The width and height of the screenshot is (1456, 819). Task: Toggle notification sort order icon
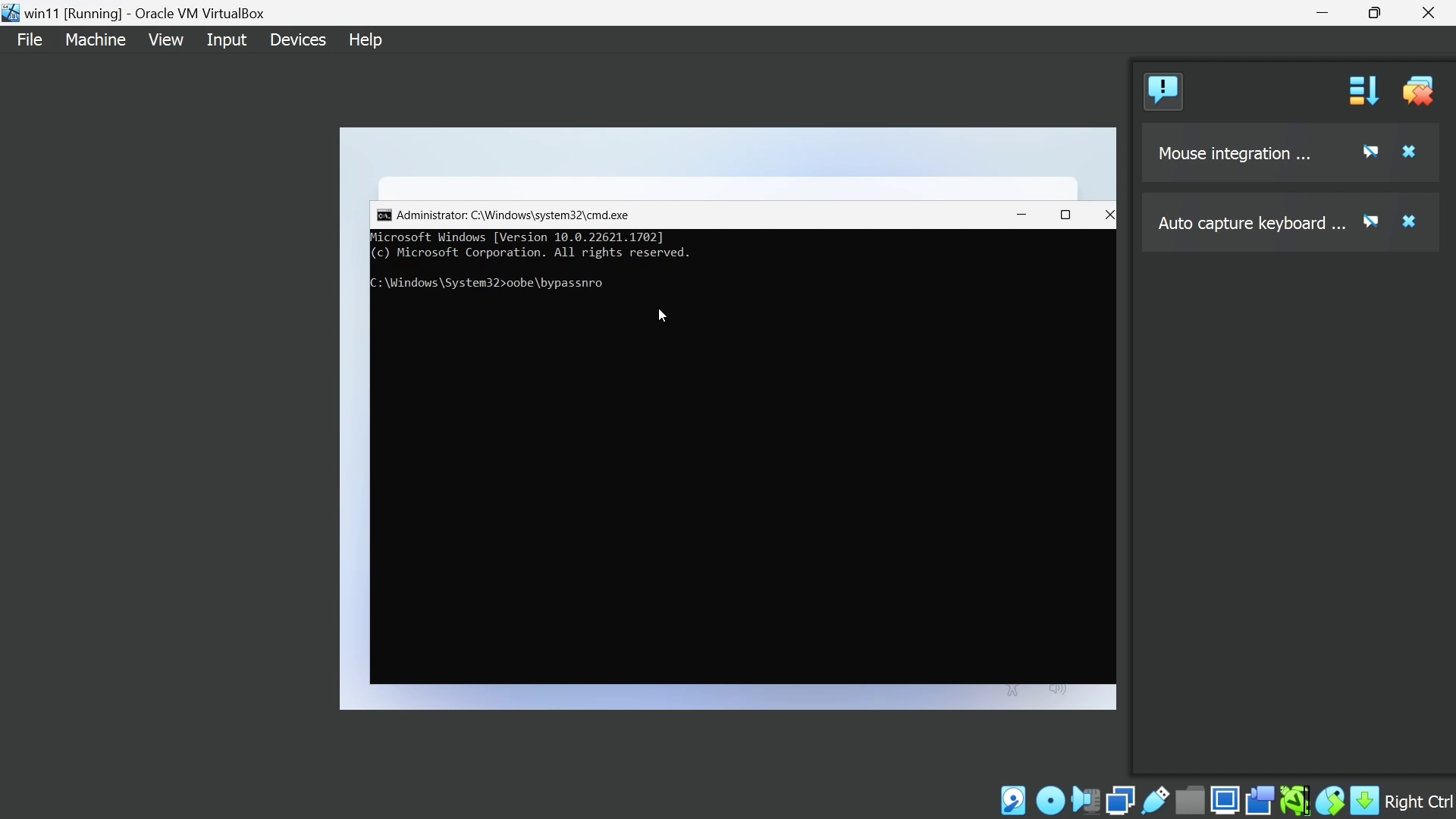[1364, 92]
